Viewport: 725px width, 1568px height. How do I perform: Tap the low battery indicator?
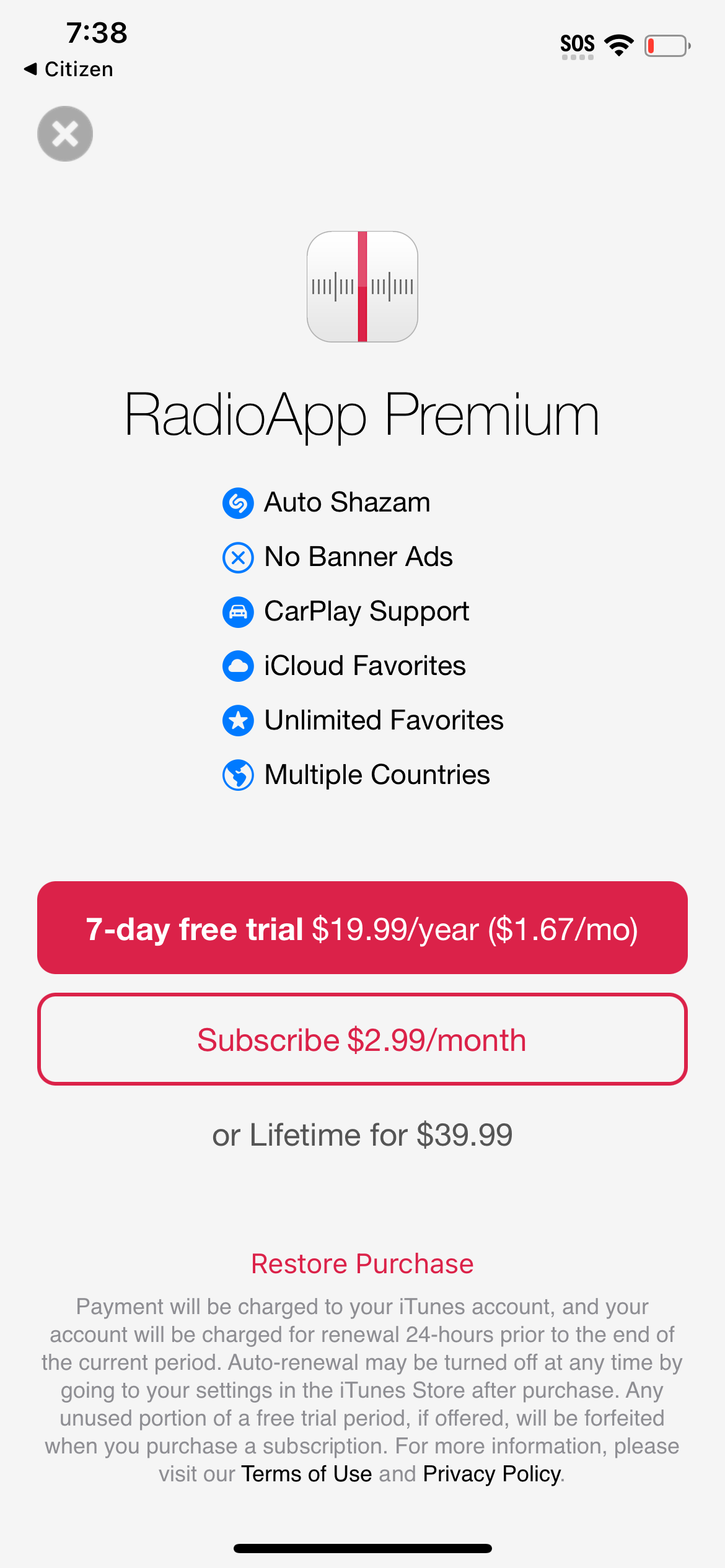(667, 45)
